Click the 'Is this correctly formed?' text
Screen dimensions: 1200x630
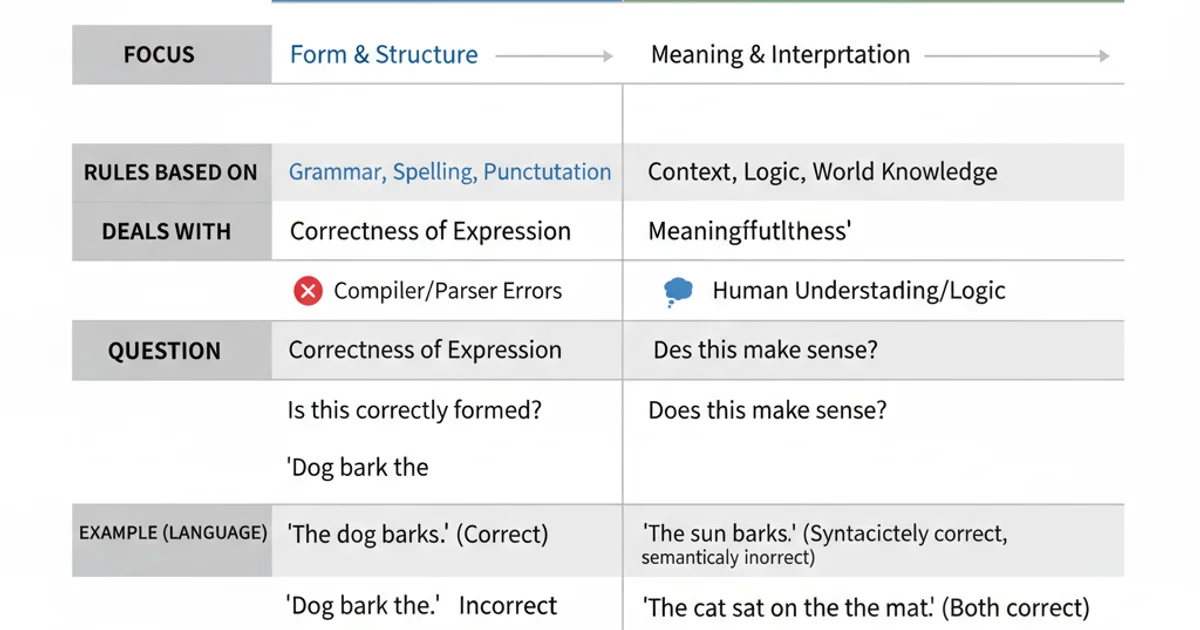point(414,410)
